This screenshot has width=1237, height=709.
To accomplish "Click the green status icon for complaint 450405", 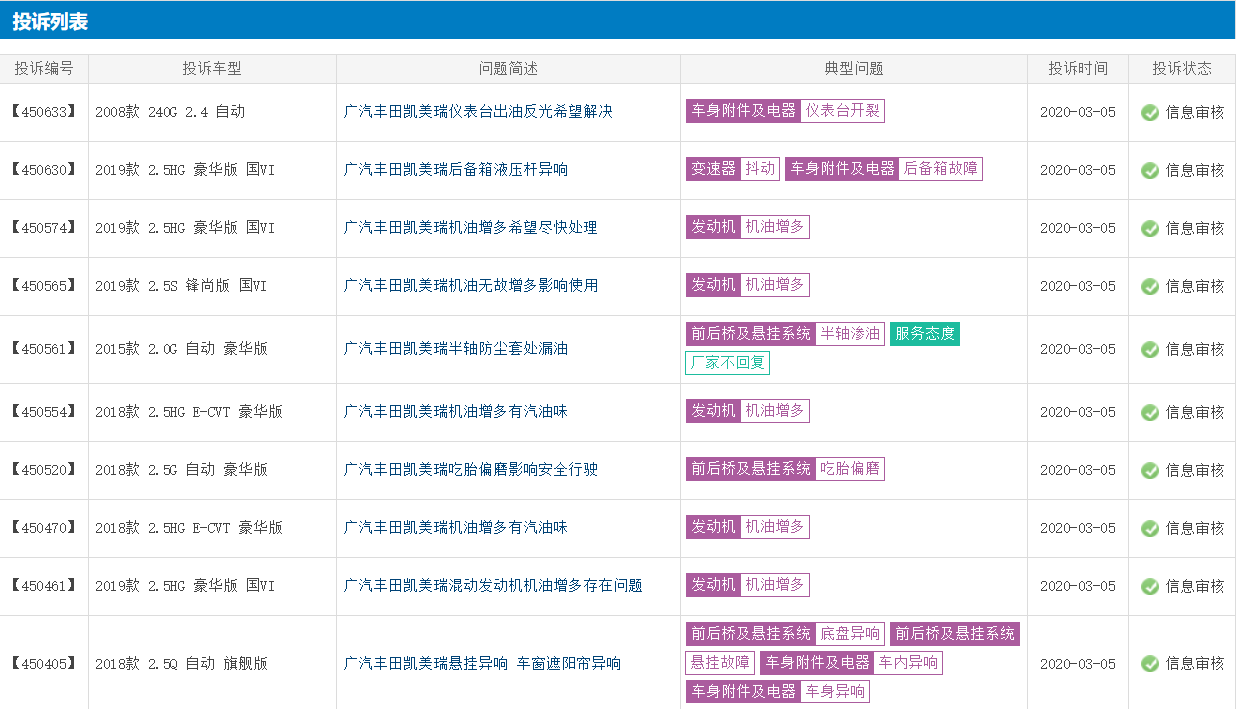I will [x=1150, y=663].
